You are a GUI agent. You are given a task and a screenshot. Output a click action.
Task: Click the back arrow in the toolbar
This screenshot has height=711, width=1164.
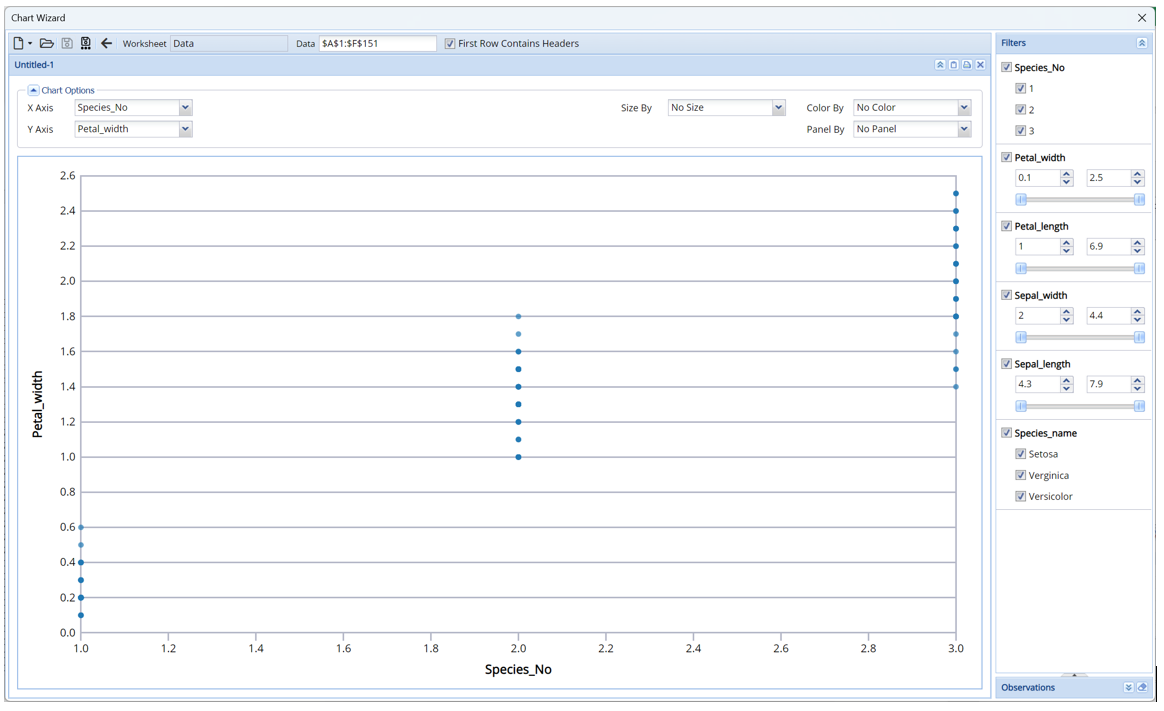tap(106, 43)
